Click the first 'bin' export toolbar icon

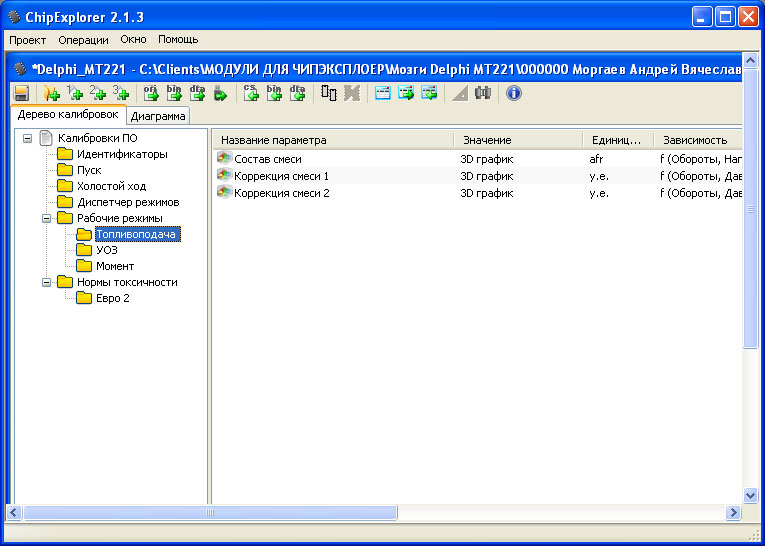174,93
